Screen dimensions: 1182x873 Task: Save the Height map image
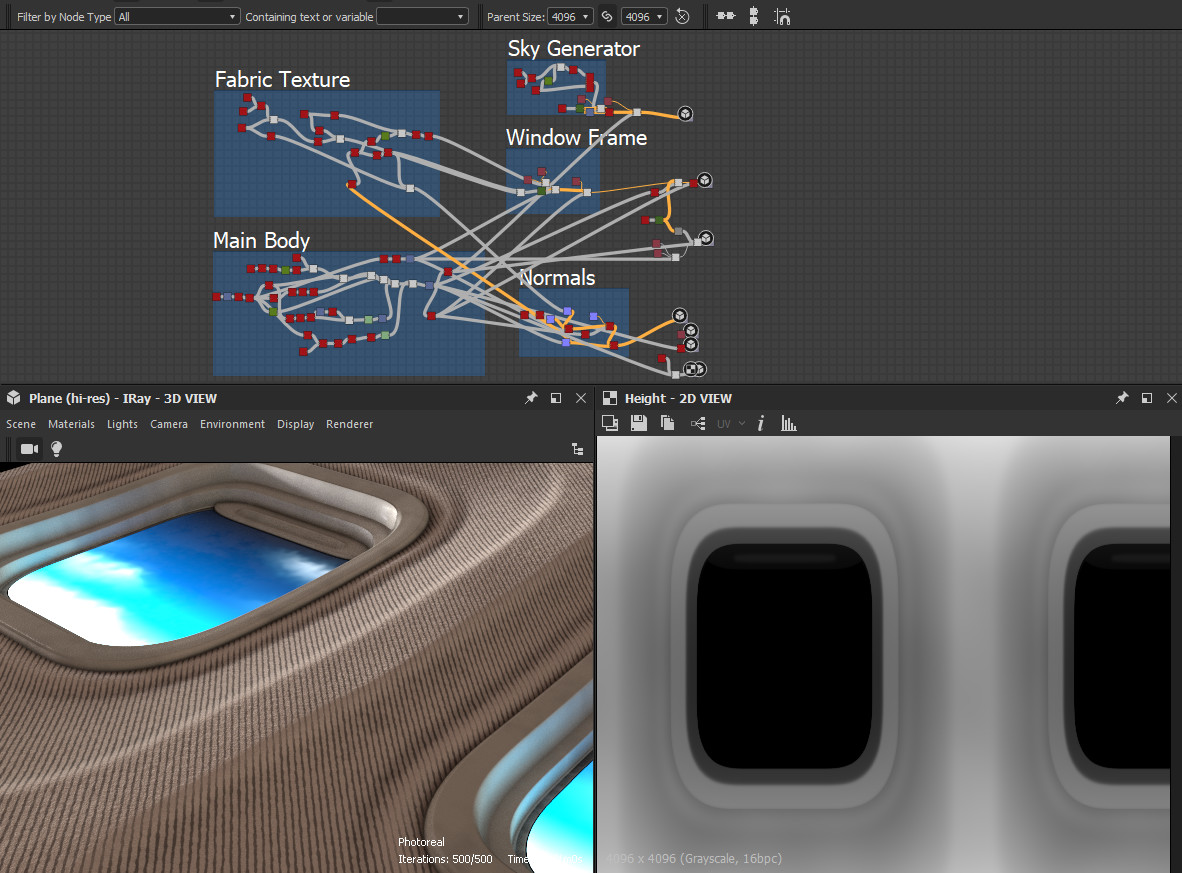click(x=638, y=423)
